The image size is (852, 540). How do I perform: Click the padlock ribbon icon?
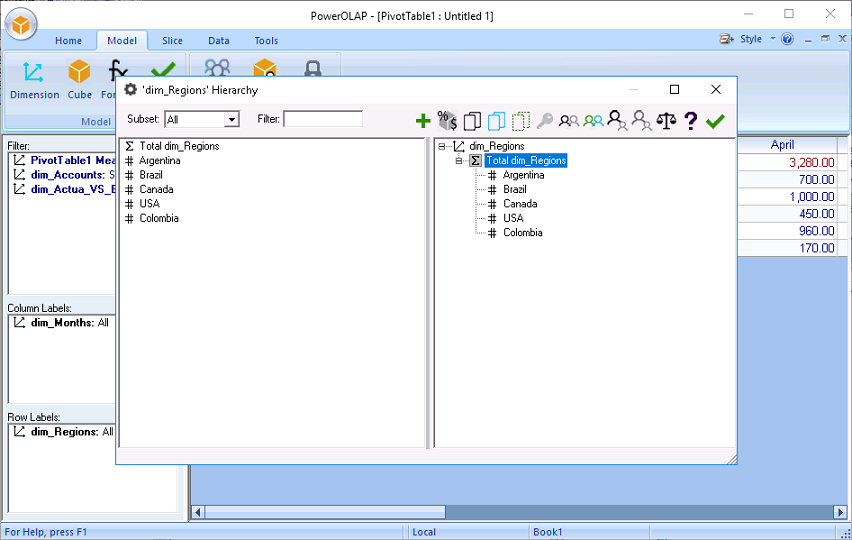[312, 68]
